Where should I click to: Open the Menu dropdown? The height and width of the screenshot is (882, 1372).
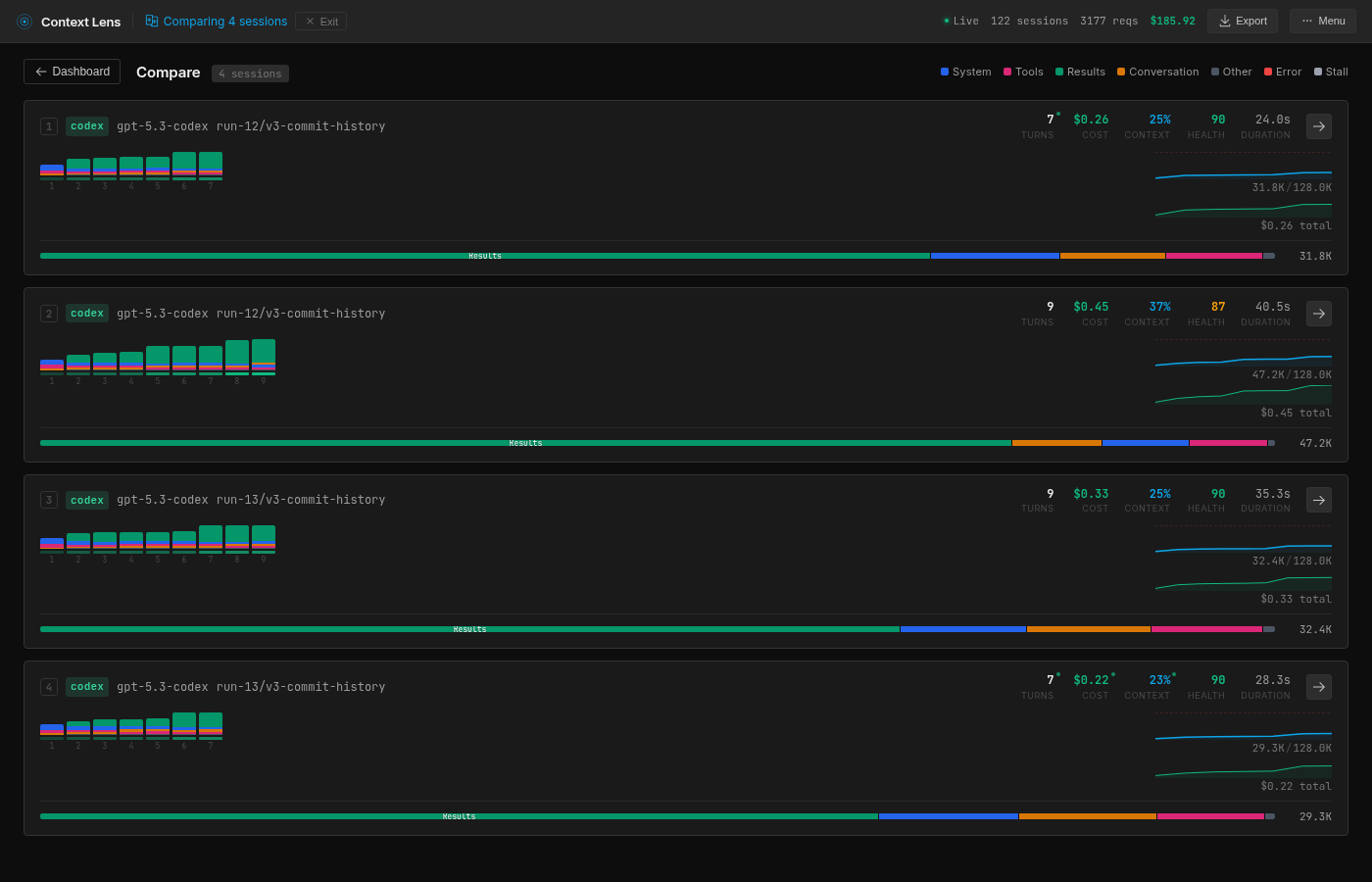1322,20
